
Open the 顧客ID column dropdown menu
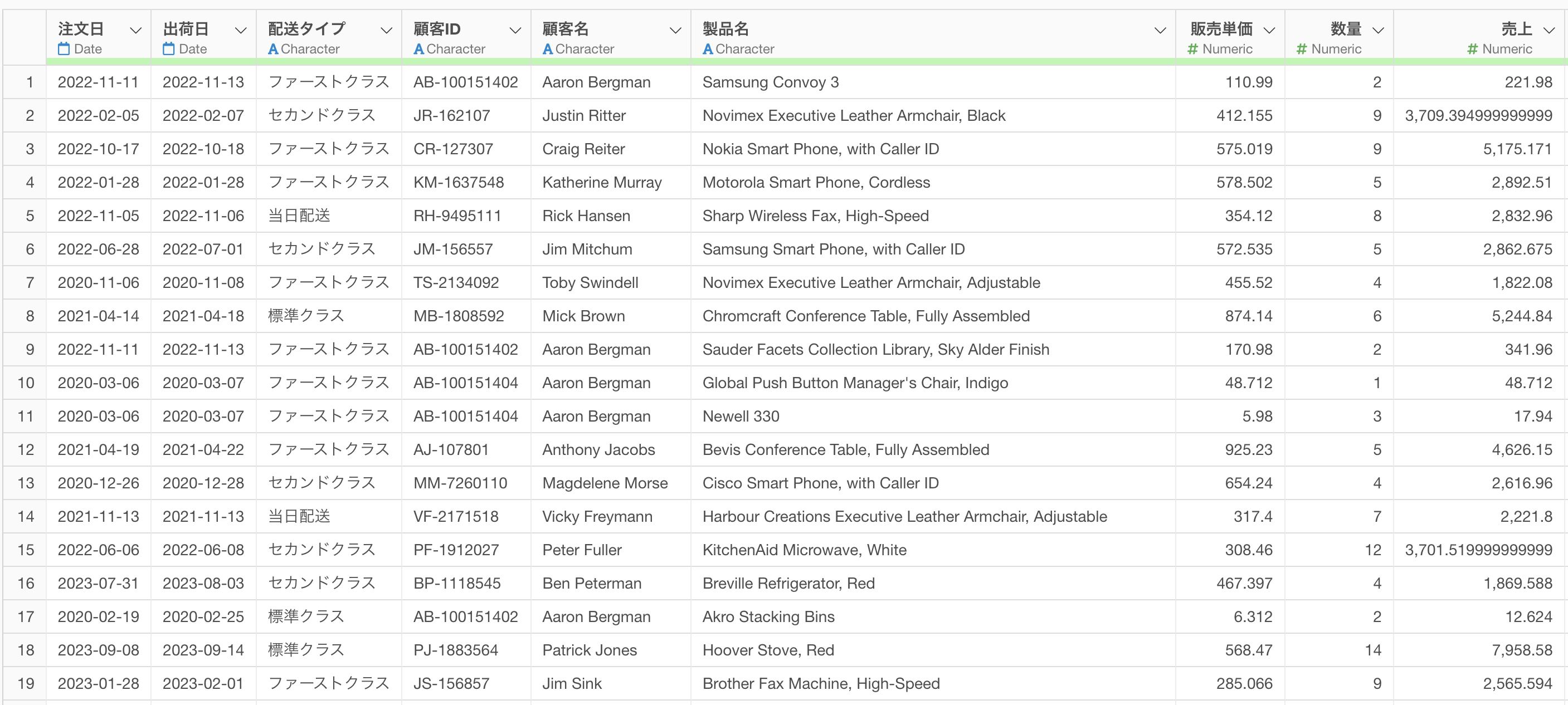(x=515, y=30)
